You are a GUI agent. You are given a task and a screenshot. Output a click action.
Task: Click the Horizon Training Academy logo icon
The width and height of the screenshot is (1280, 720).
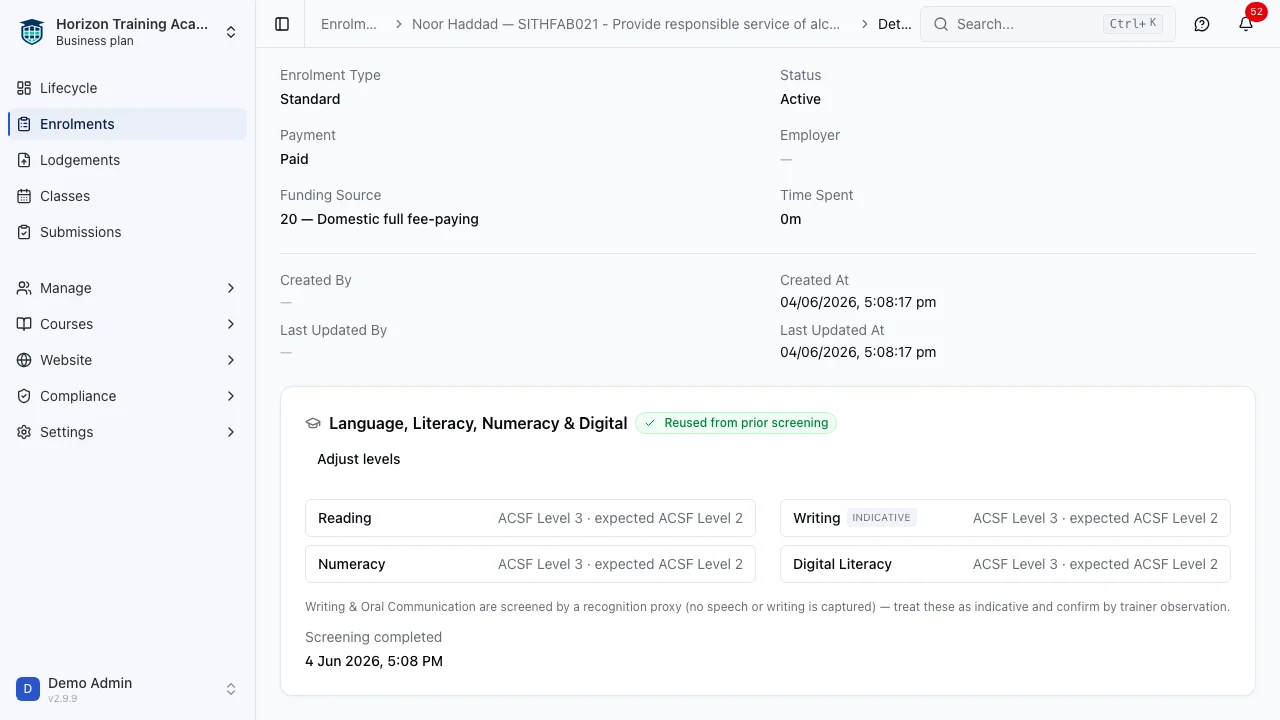coord(32,32)
